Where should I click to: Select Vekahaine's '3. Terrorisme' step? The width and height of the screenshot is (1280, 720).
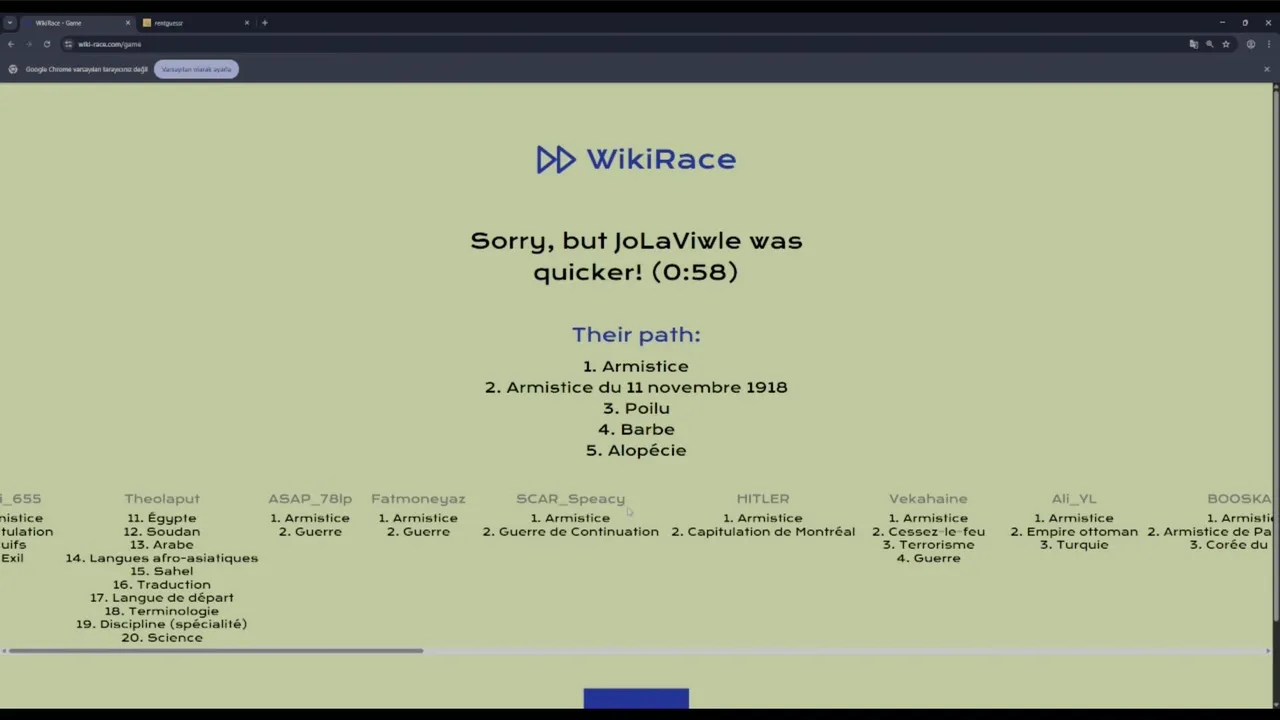point(928,544)
